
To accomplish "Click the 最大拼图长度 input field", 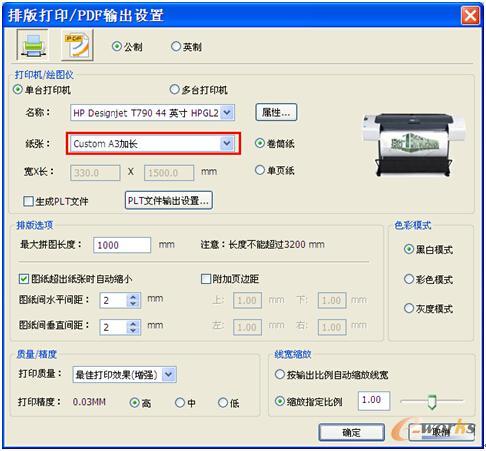I will tap(122, 245).
